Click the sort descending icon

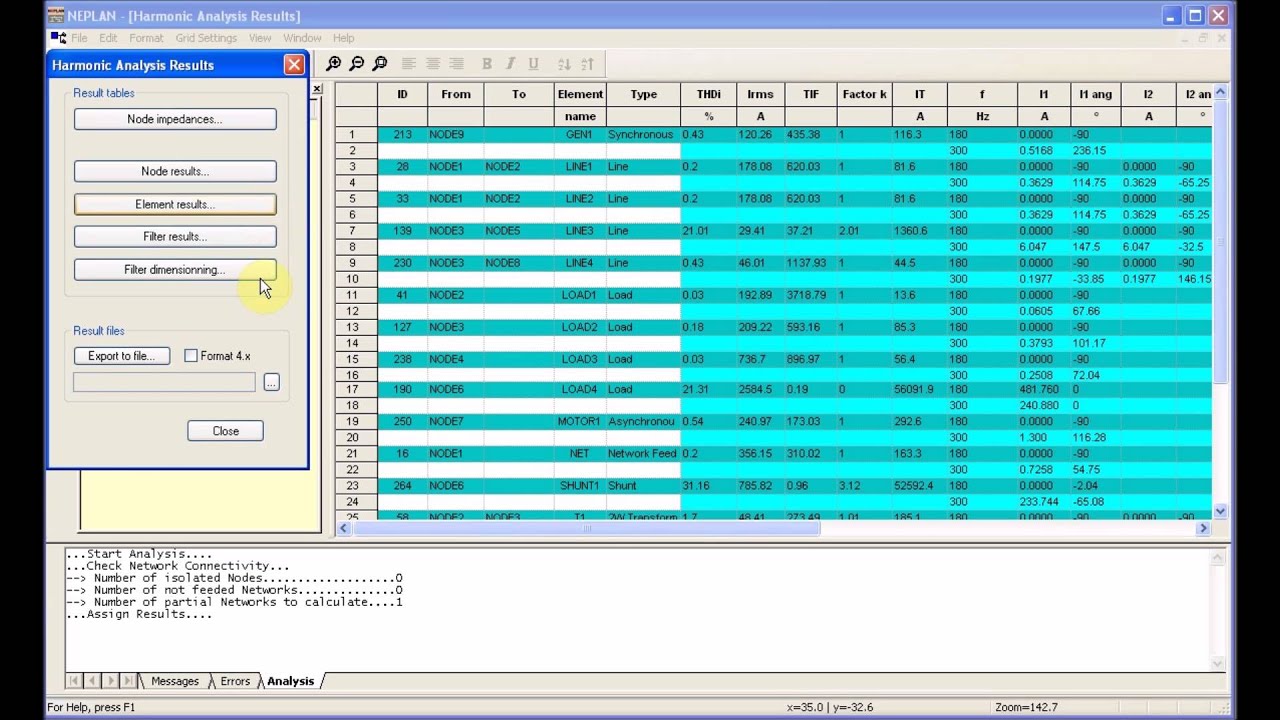587,64
